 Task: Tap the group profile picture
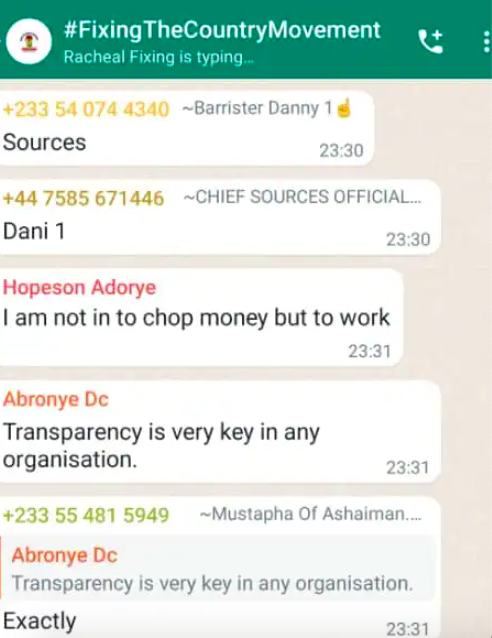(x=29, y=41)
